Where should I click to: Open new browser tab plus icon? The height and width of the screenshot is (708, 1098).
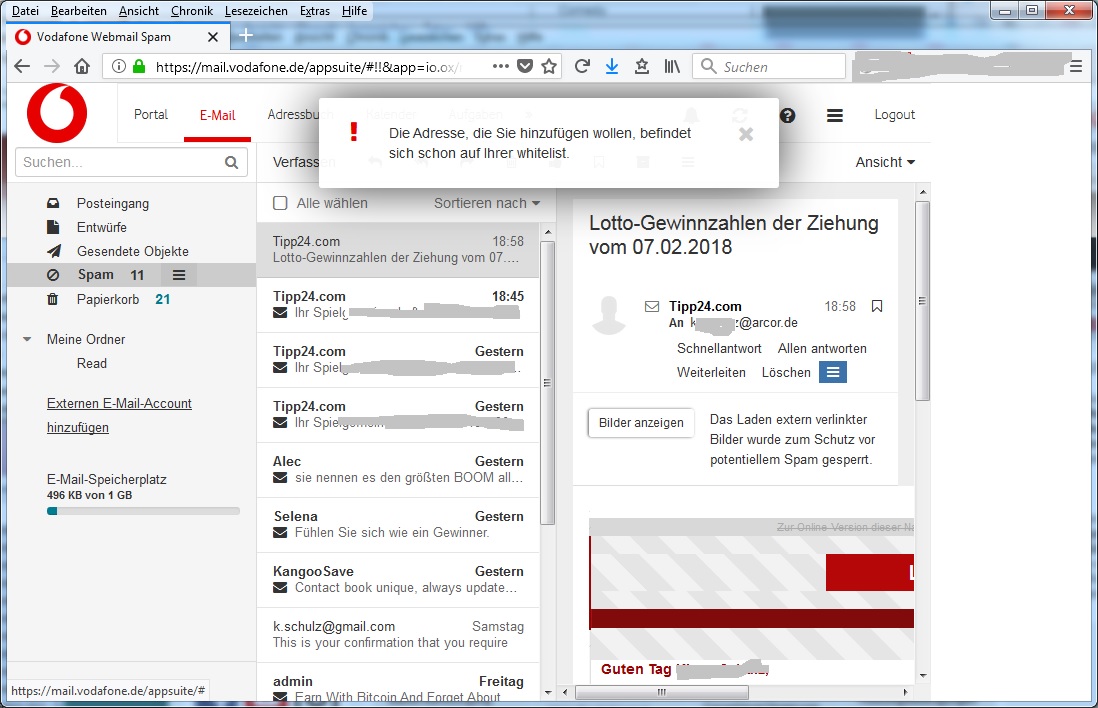(246, 36)
